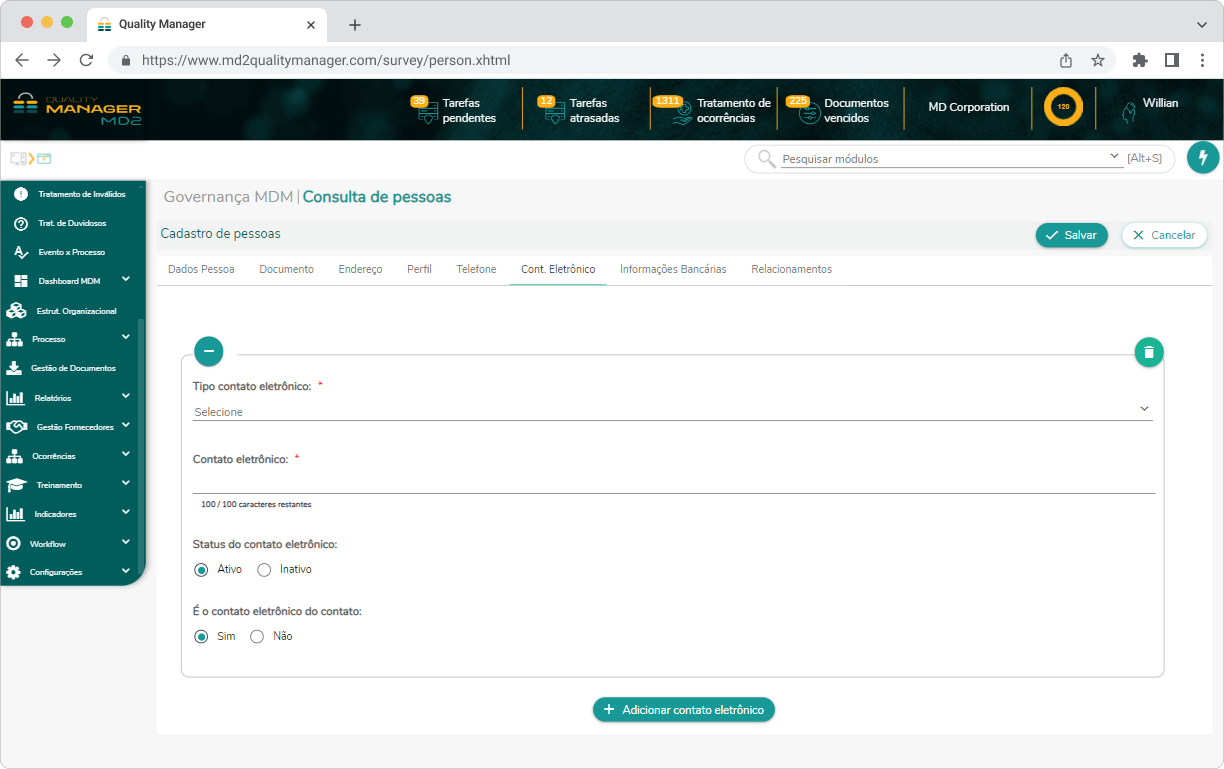
Task: Select the Inativo status radio button
Action: click(264, 570)
